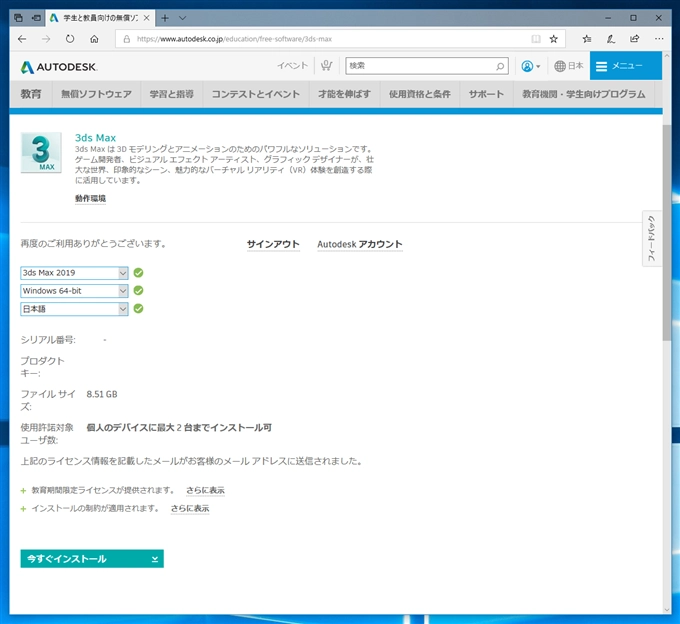
Task: Change region via 日本 globe icon
Action: coord(569,66)
